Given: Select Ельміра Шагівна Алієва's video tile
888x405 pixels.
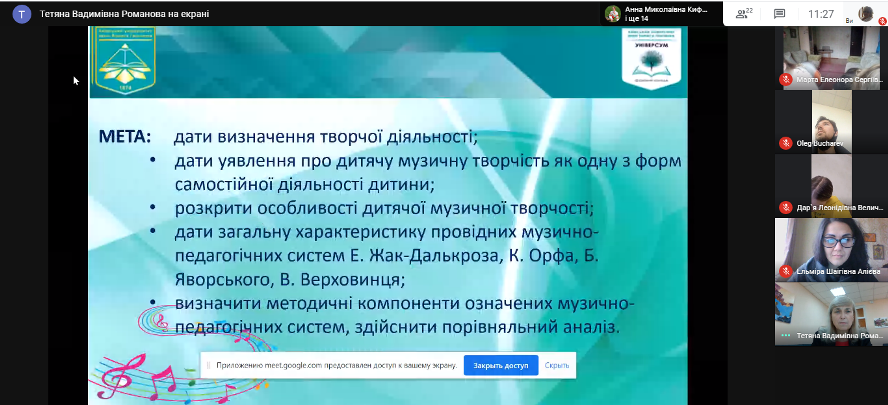Looking at the screenshot, I should tap(830, 250).
